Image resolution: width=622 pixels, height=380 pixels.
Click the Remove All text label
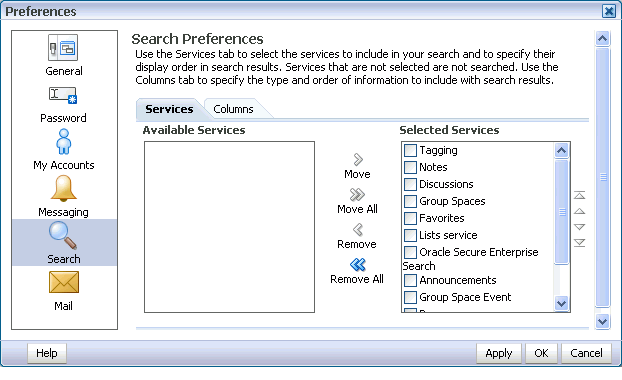(357, 279)
